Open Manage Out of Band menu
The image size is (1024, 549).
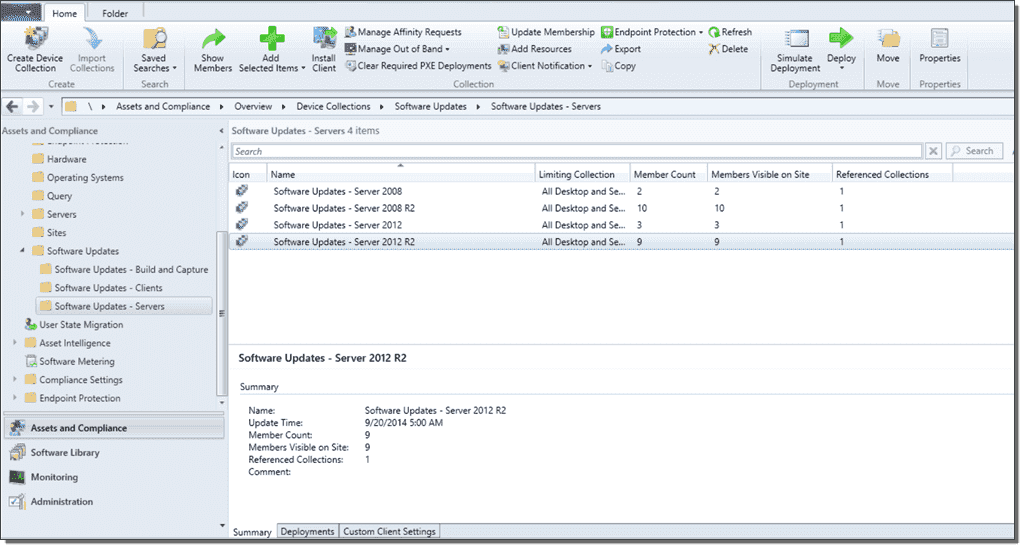tap(397, 49)
